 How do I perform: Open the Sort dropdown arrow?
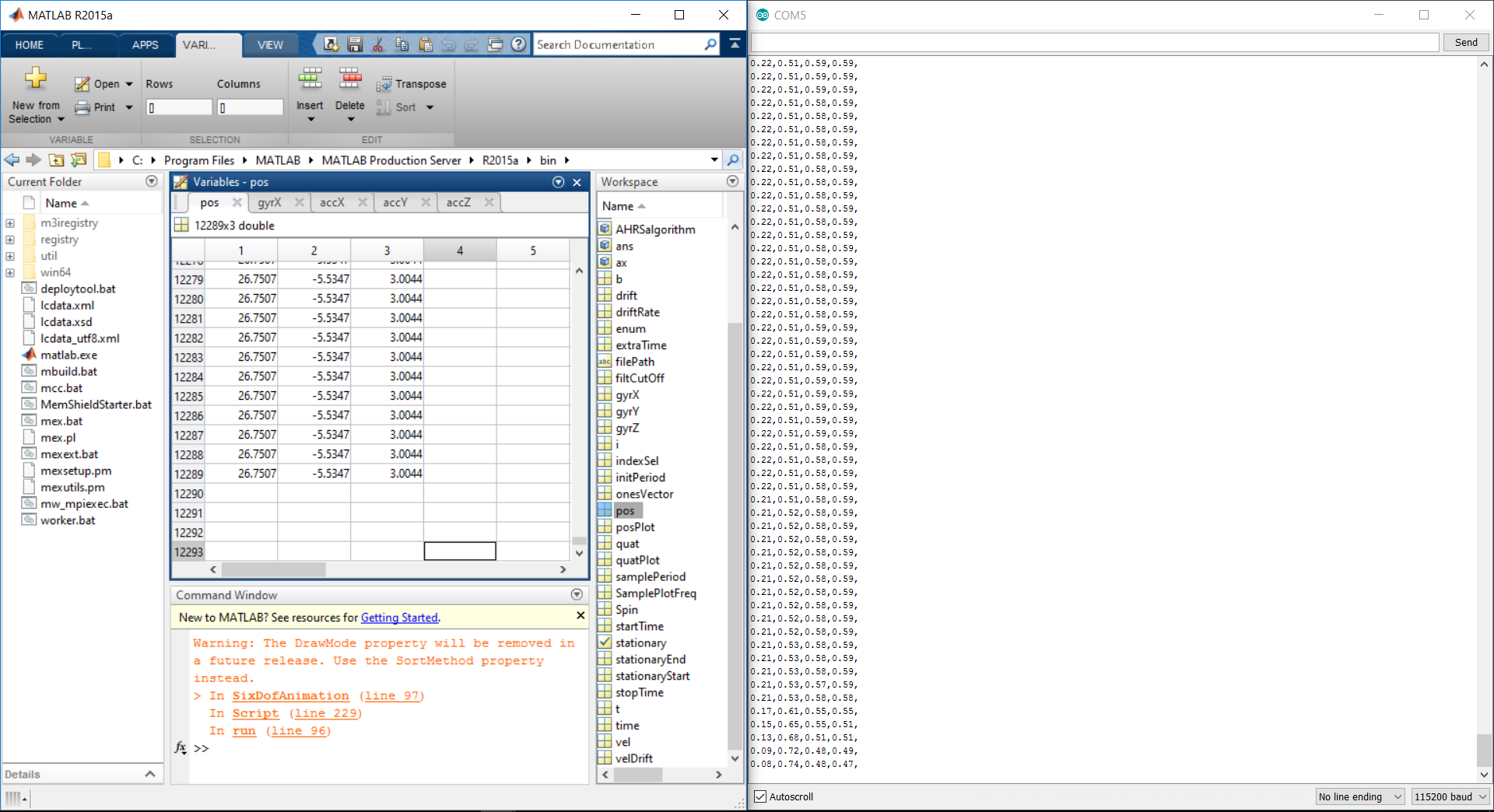430,107
